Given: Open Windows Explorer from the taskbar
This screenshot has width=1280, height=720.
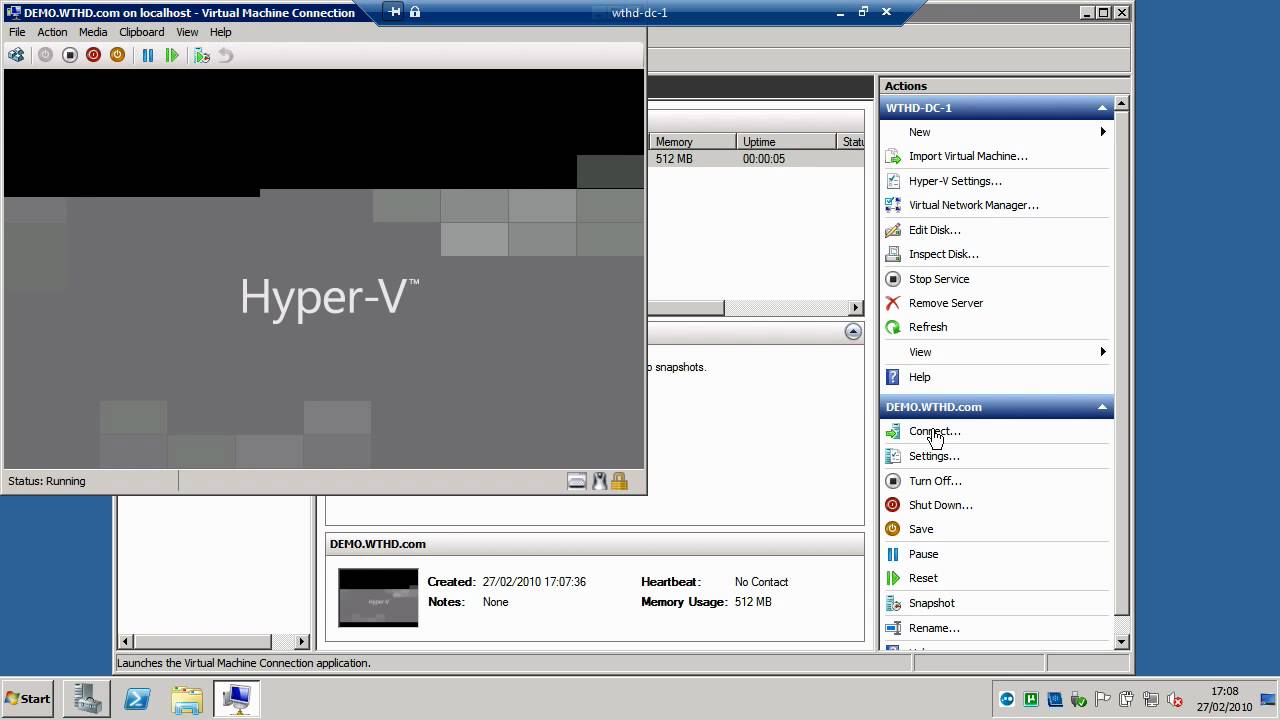Looking at the screenshot, I should pos(187,699).
